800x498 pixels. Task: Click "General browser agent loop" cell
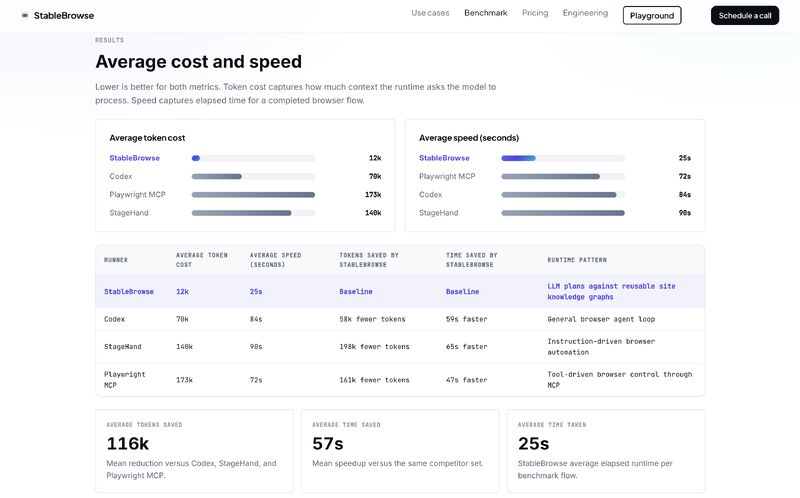tap(601, 319)
